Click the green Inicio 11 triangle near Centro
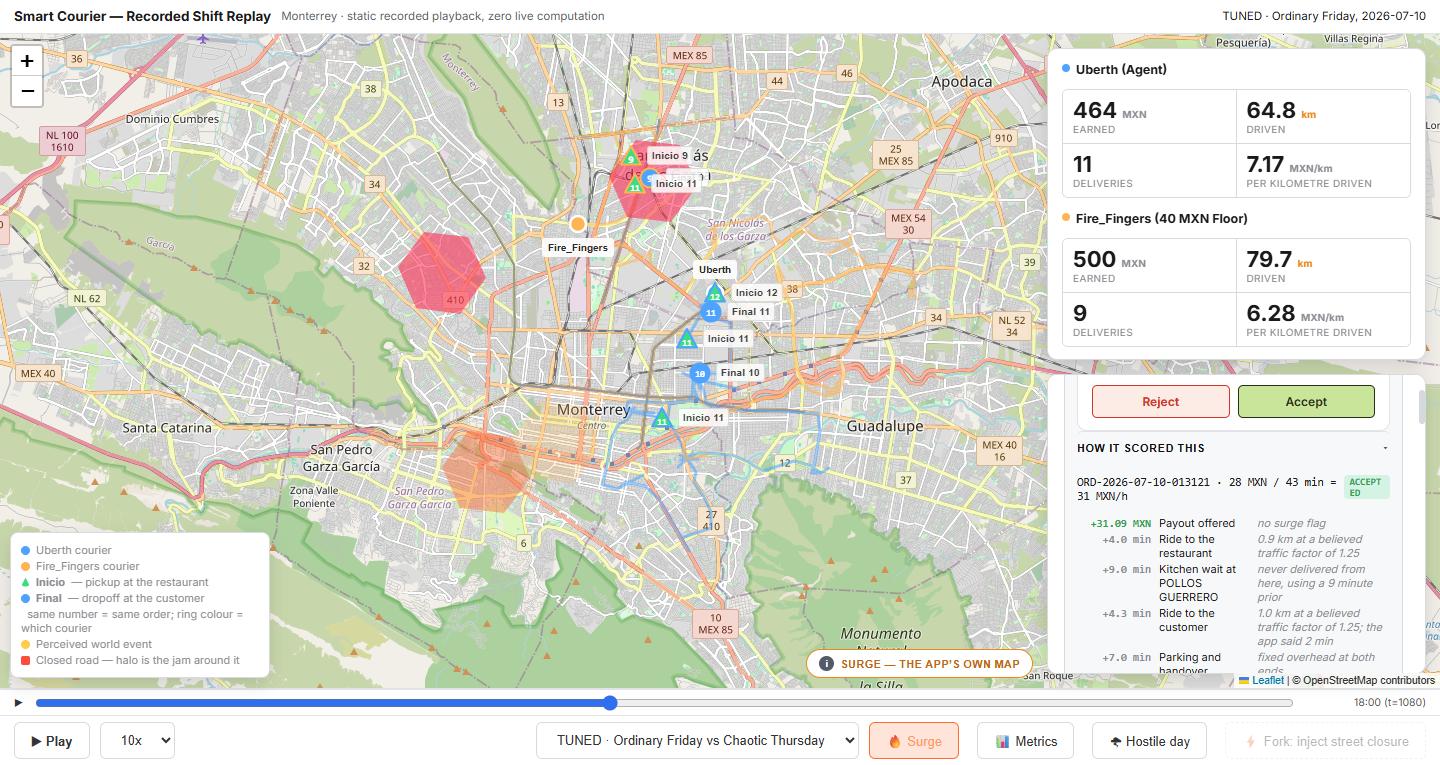This screenshot has height=765, width=1440. pyautogui.click(x=660, y=418)
